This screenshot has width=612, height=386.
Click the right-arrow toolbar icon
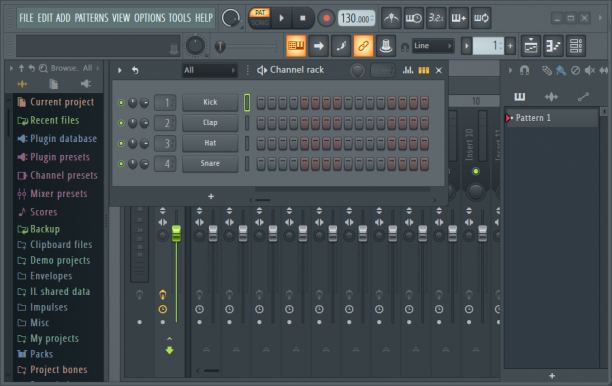point(318,46)
